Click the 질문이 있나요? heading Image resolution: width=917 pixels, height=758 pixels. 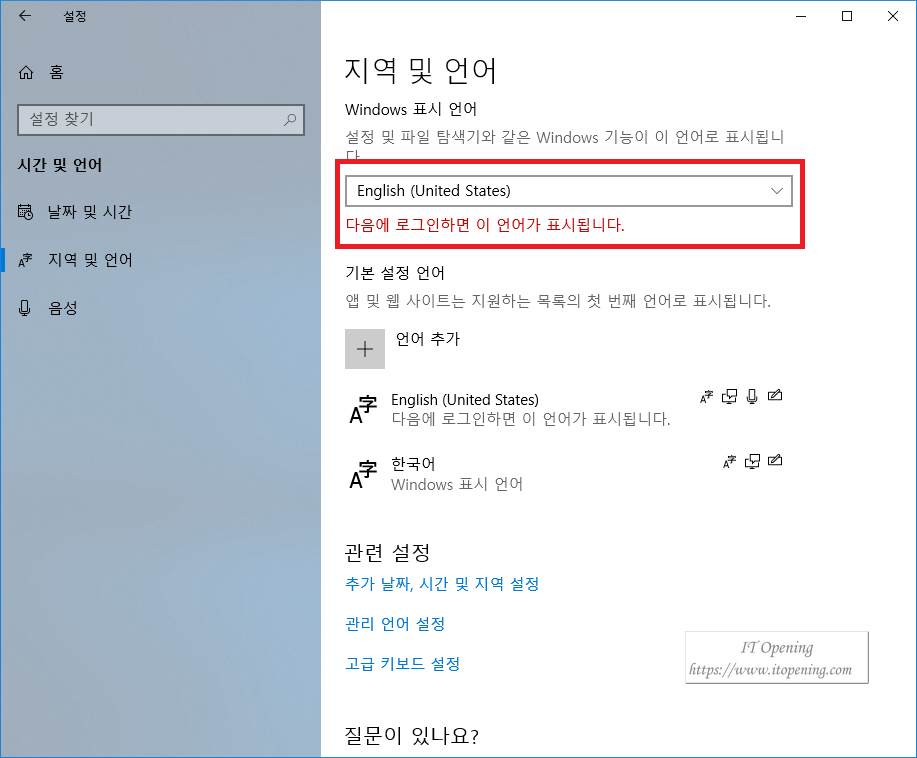tap(412, 735)
